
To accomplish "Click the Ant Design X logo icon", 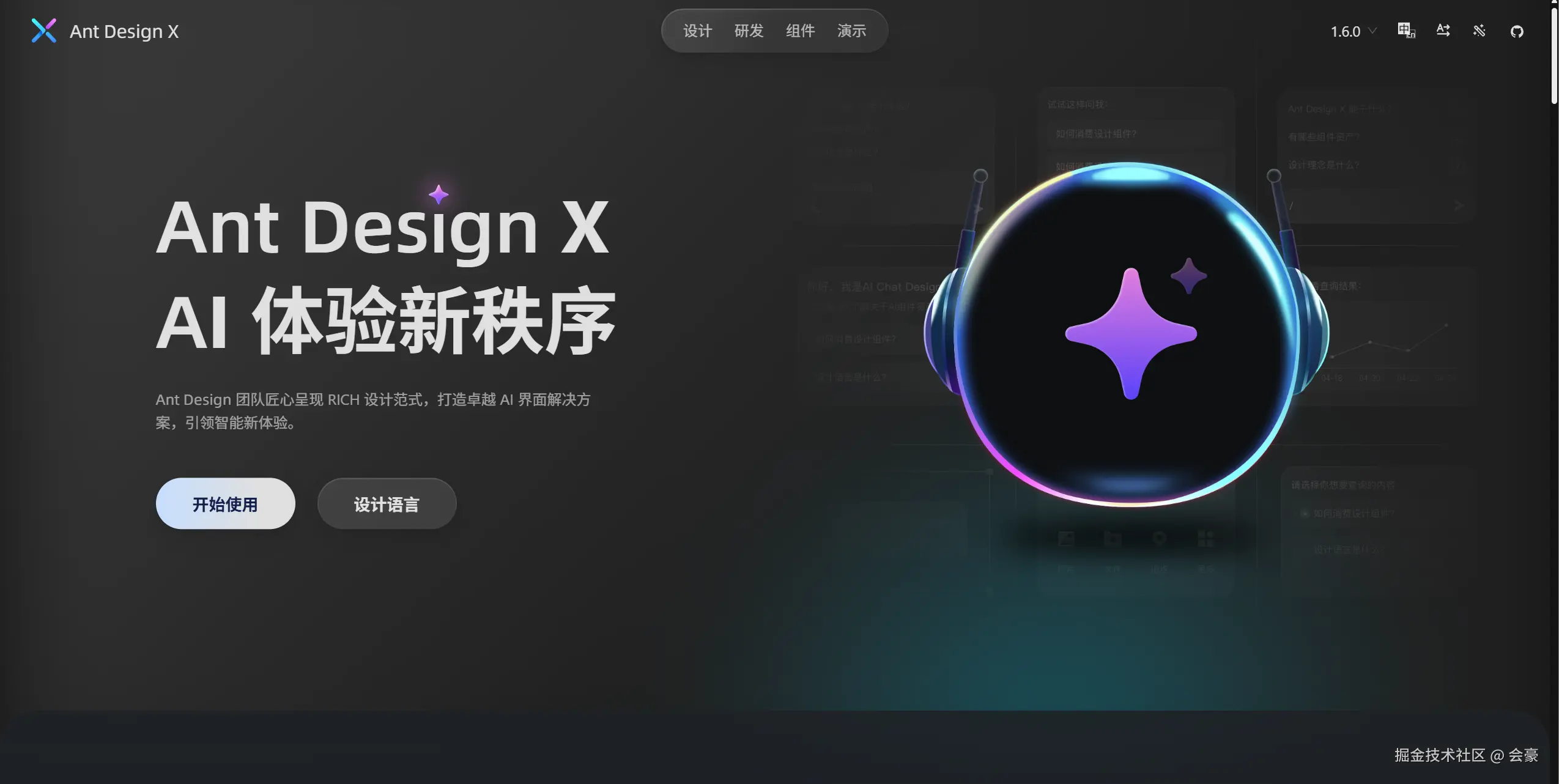I will click(44, 31).
